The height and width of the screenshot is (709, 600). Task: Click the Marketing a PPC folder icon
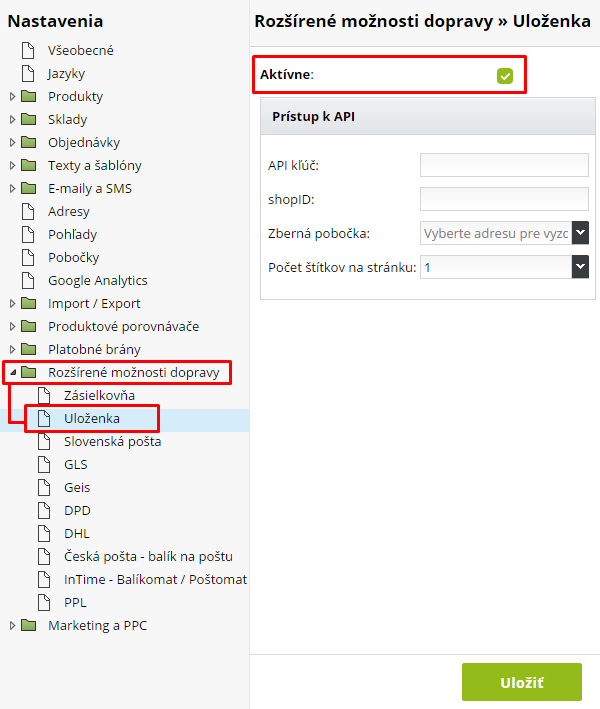pyautogui.click(x=29, y=625)
